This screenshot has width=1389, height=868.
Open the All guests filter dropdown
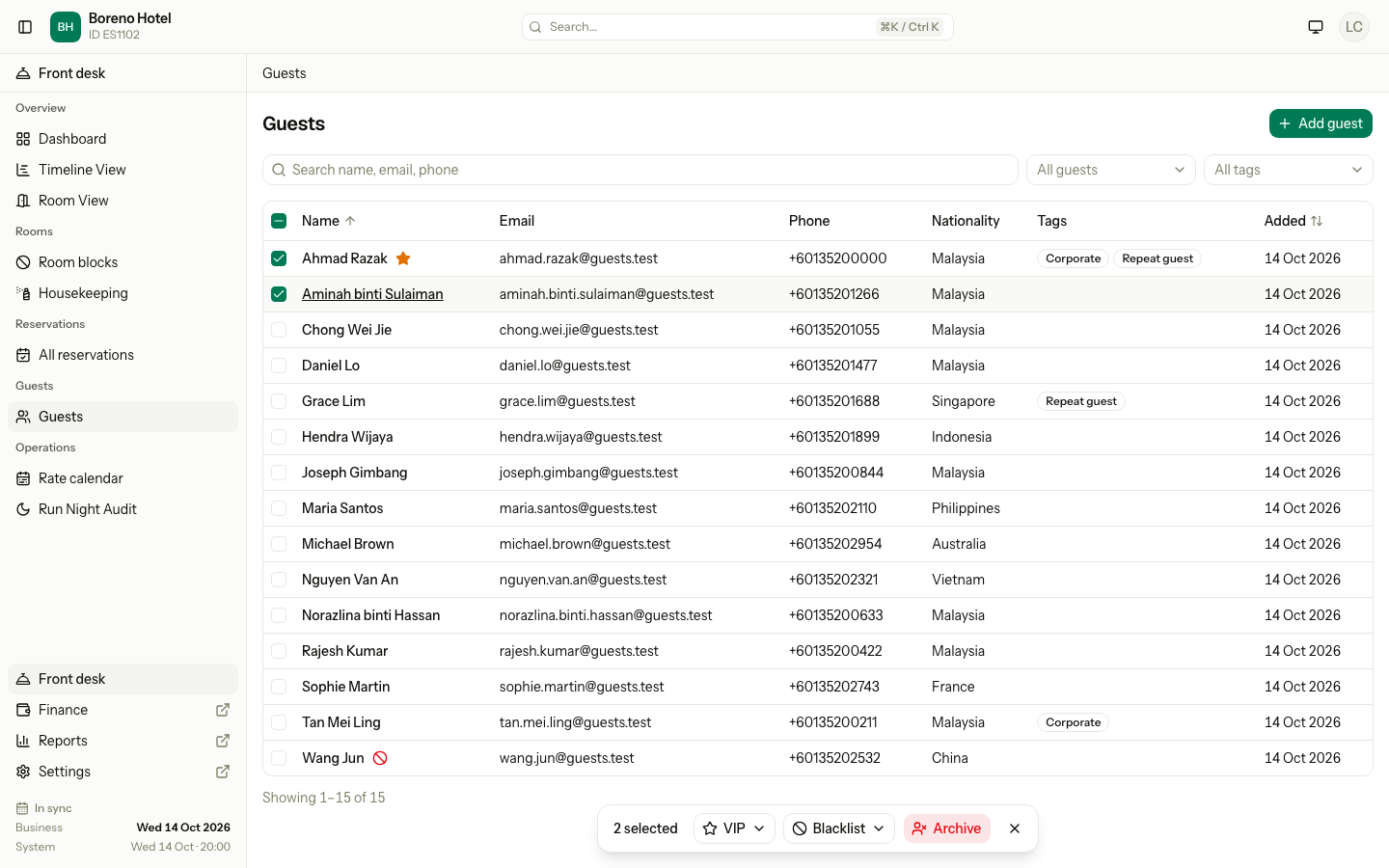(x=1111, y=170)
